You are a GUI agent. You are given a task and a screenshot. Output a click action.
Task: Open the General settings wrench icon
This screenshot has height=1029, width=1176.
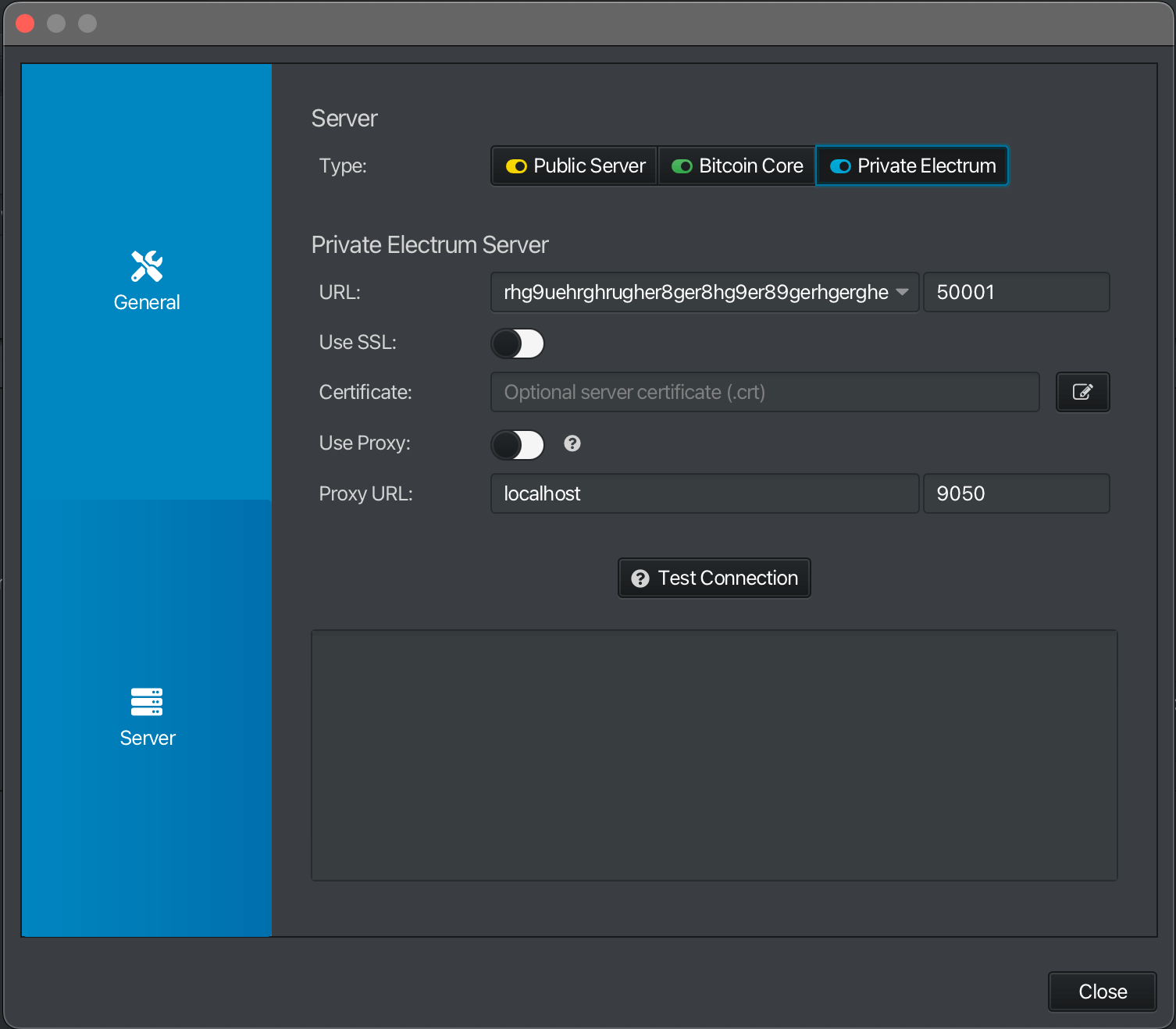[x=147, y=266]
